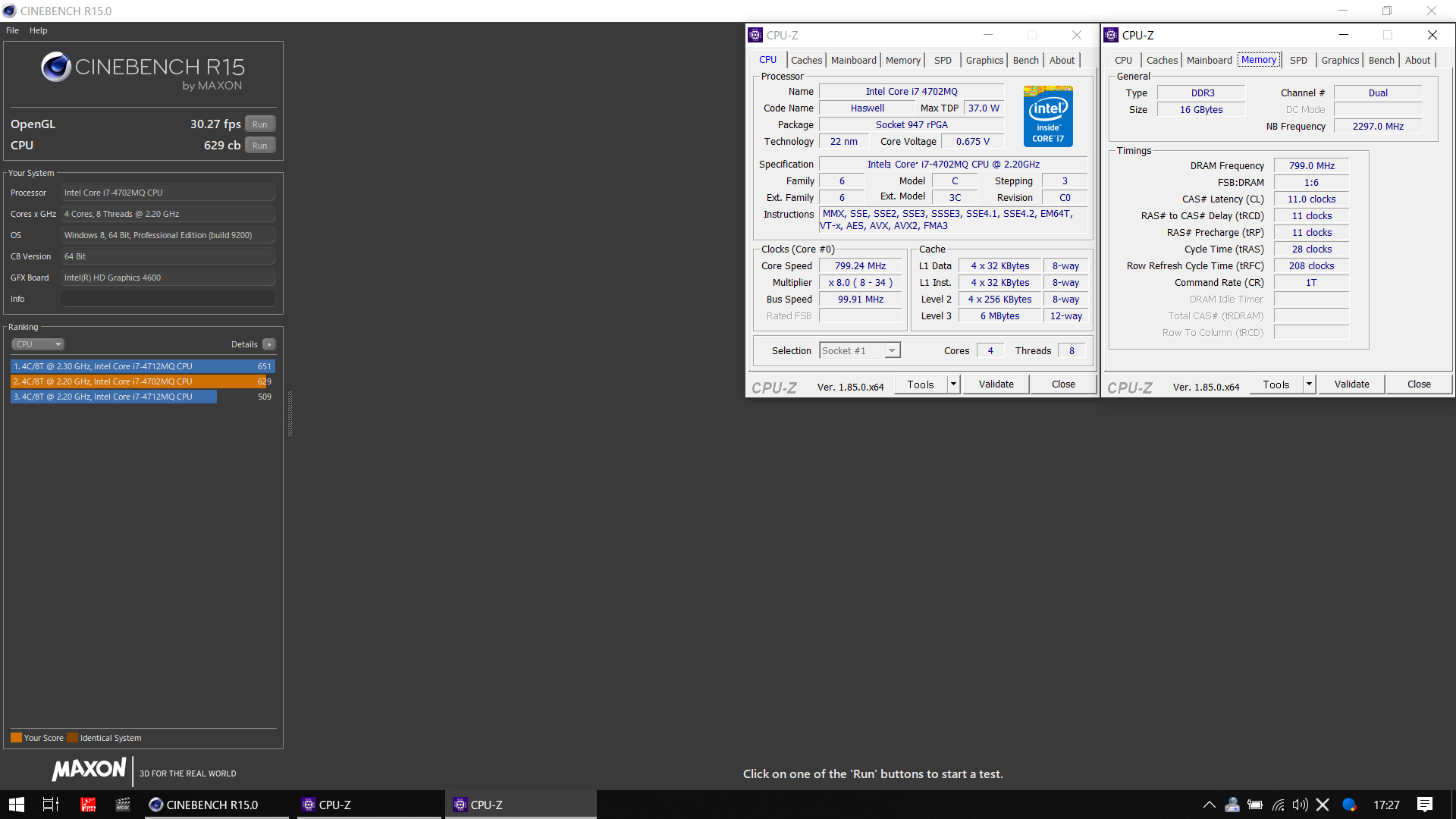Click Tools button in CPU-Z processor window

tap(921, 384)
